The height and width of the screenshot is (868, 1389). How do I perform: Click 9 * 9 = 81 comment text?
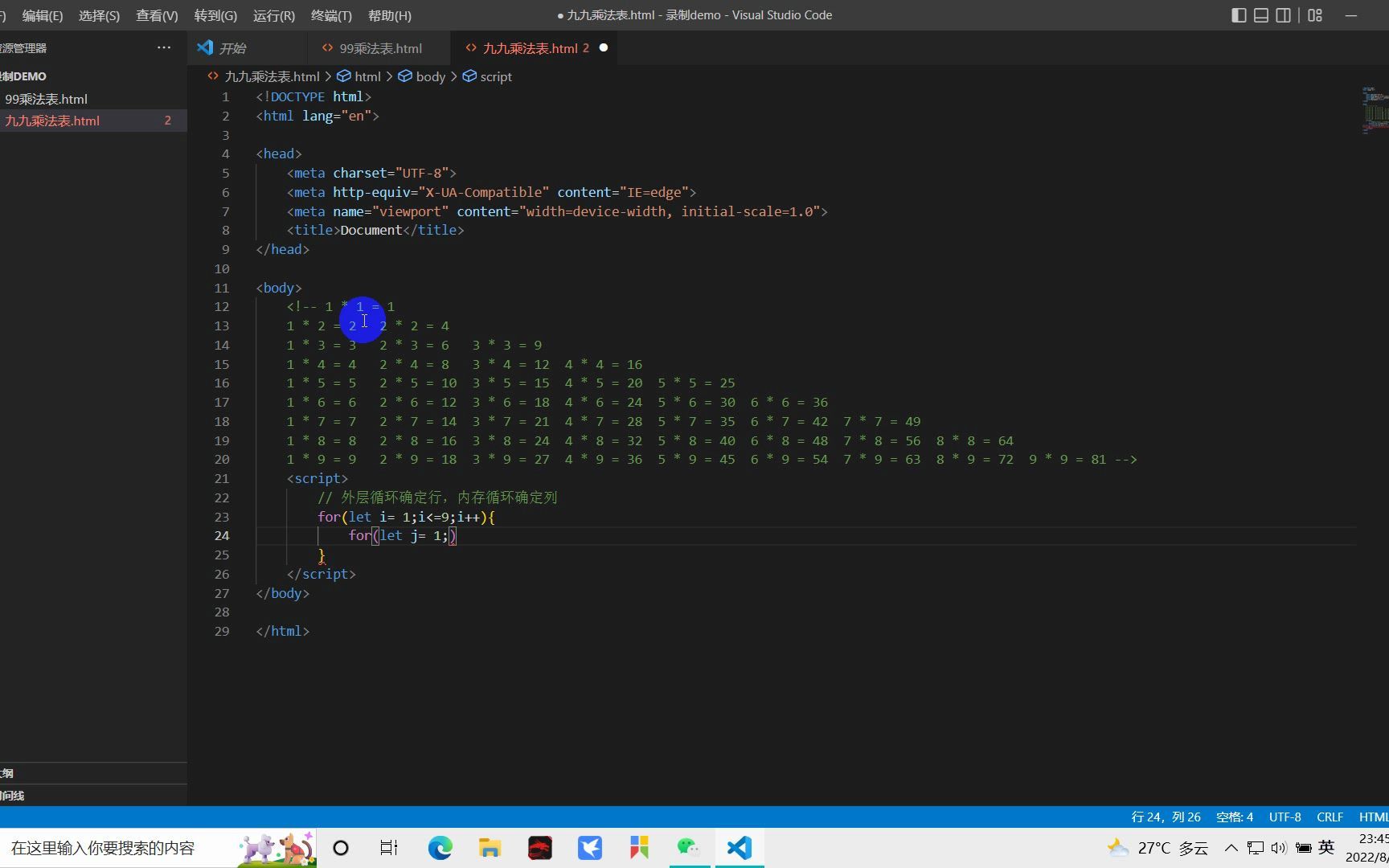[x=1067, y=459]
